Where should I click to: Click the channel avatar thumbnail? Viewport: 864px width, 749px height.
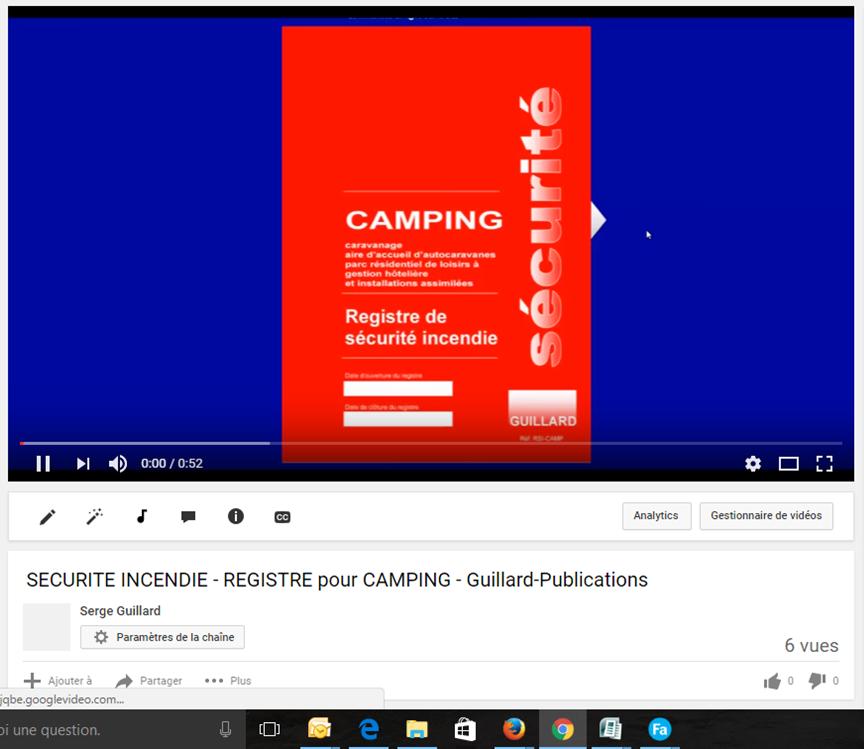[x=46, y=627]
